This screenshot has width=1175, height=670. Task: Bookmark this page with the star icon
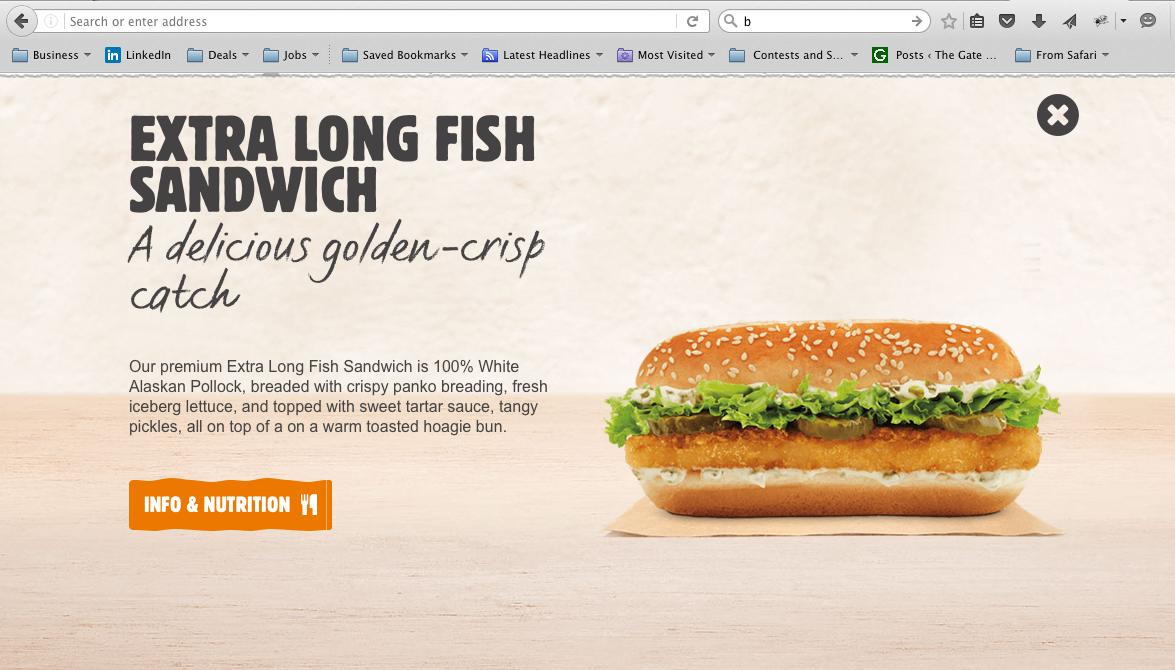949,21
